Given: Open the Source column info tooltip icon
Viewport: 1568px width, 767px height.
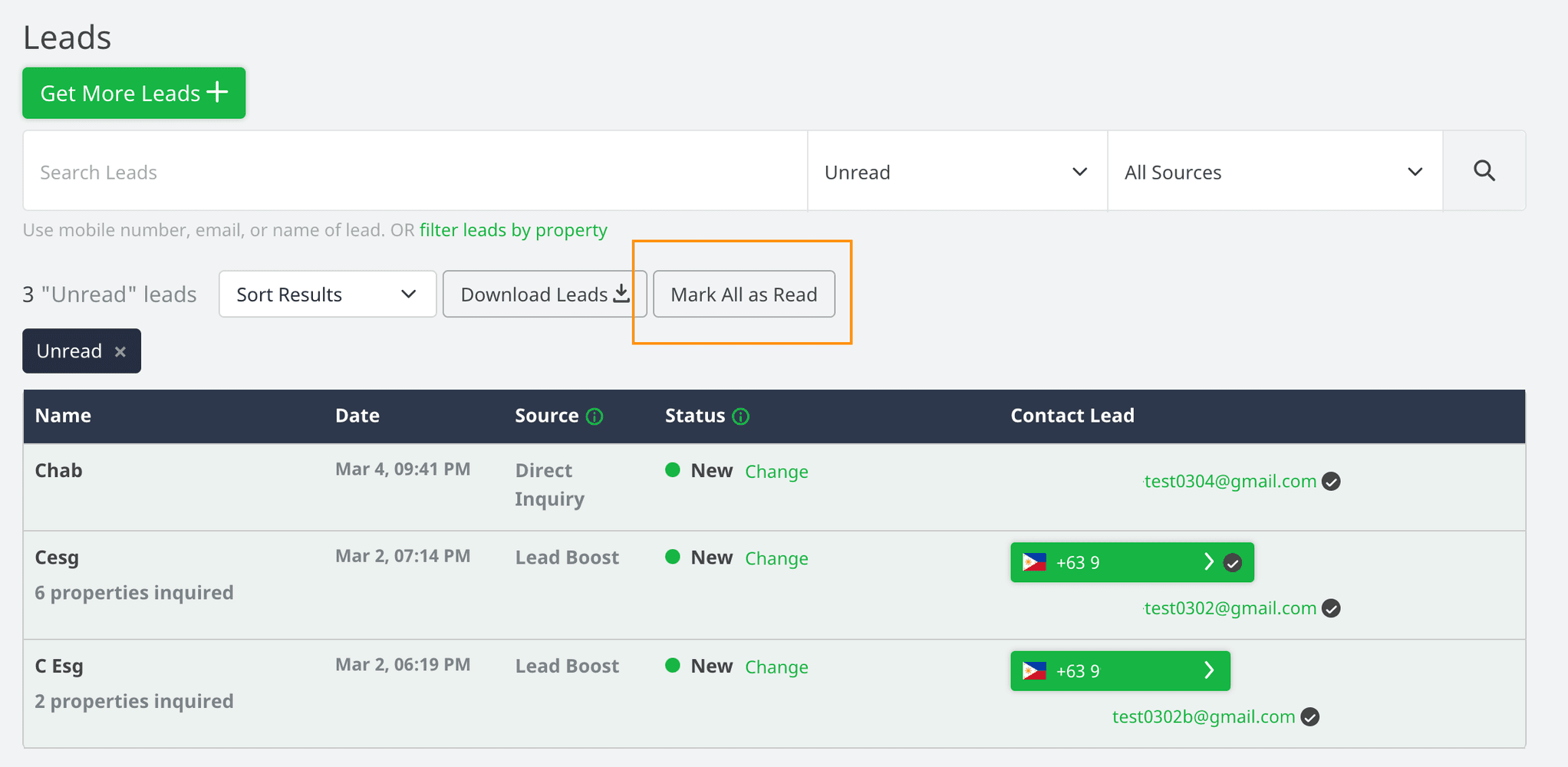Looking at the screenshot, I should (x=595, y=416).
